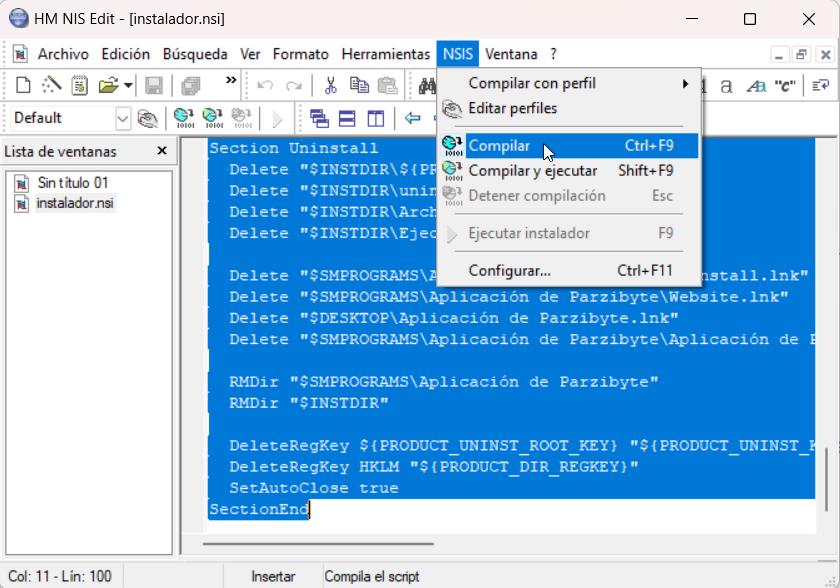Click the Compile script toolbar icon
Screen dimensions: 840x588
(x=184, y=118)
